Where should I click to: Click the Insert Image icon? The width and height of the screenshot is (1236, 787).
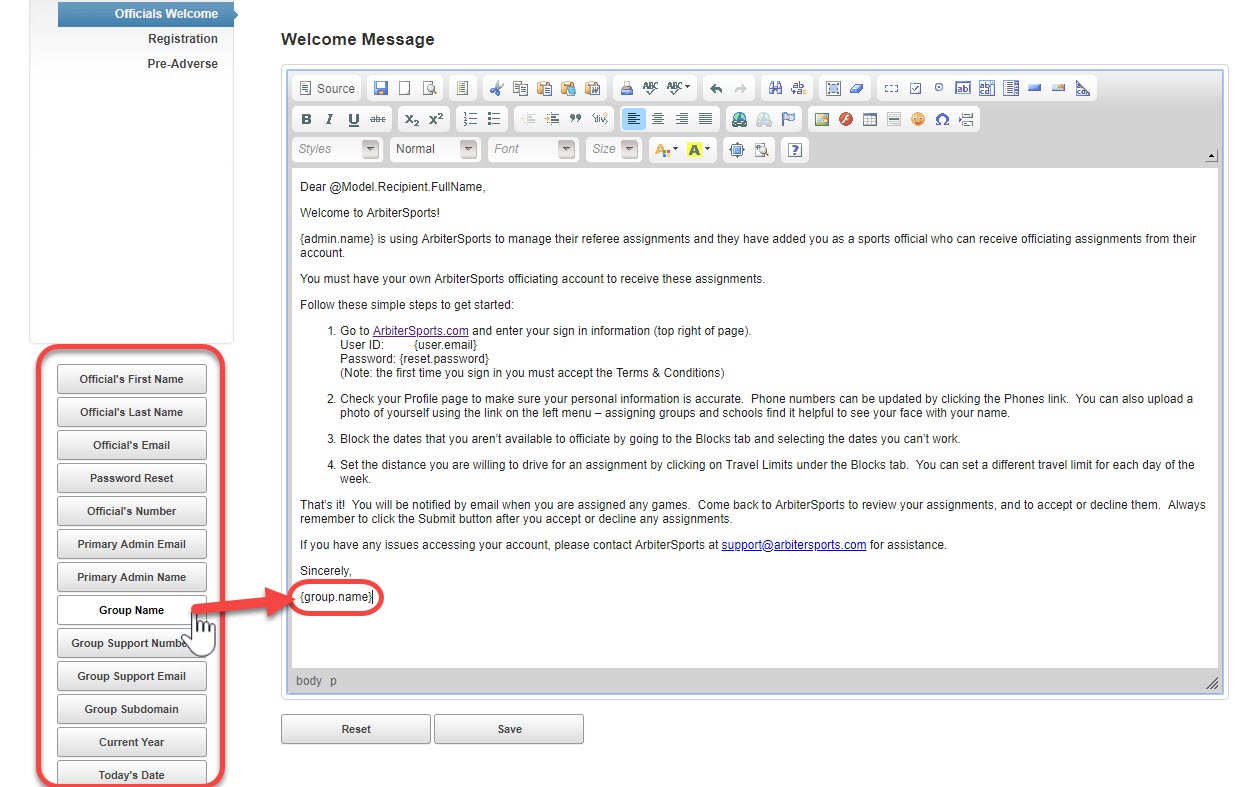pos(822,119)
